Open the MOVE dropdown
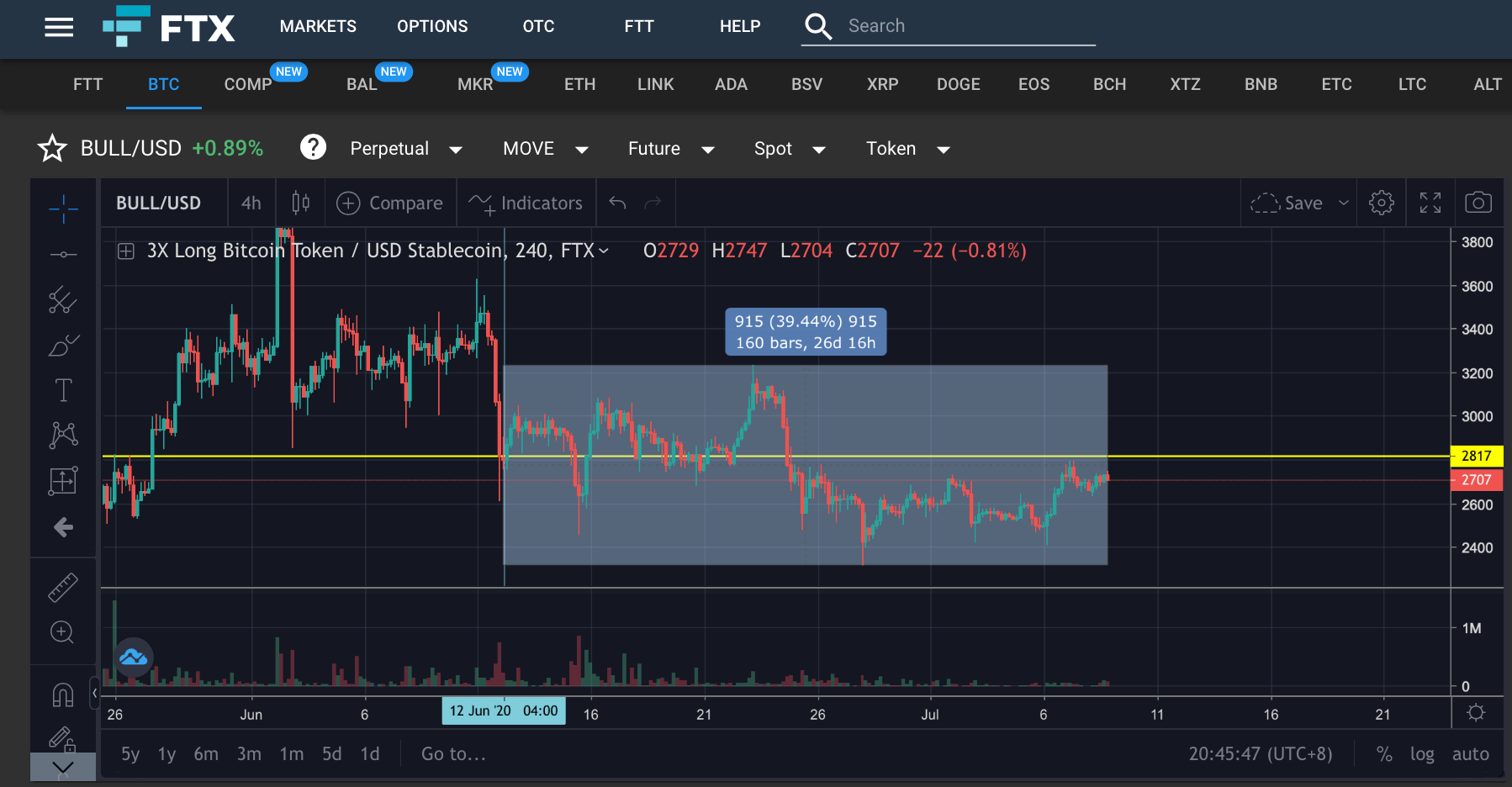Viewport: 1512px width, 787px height. pos(545,149)
